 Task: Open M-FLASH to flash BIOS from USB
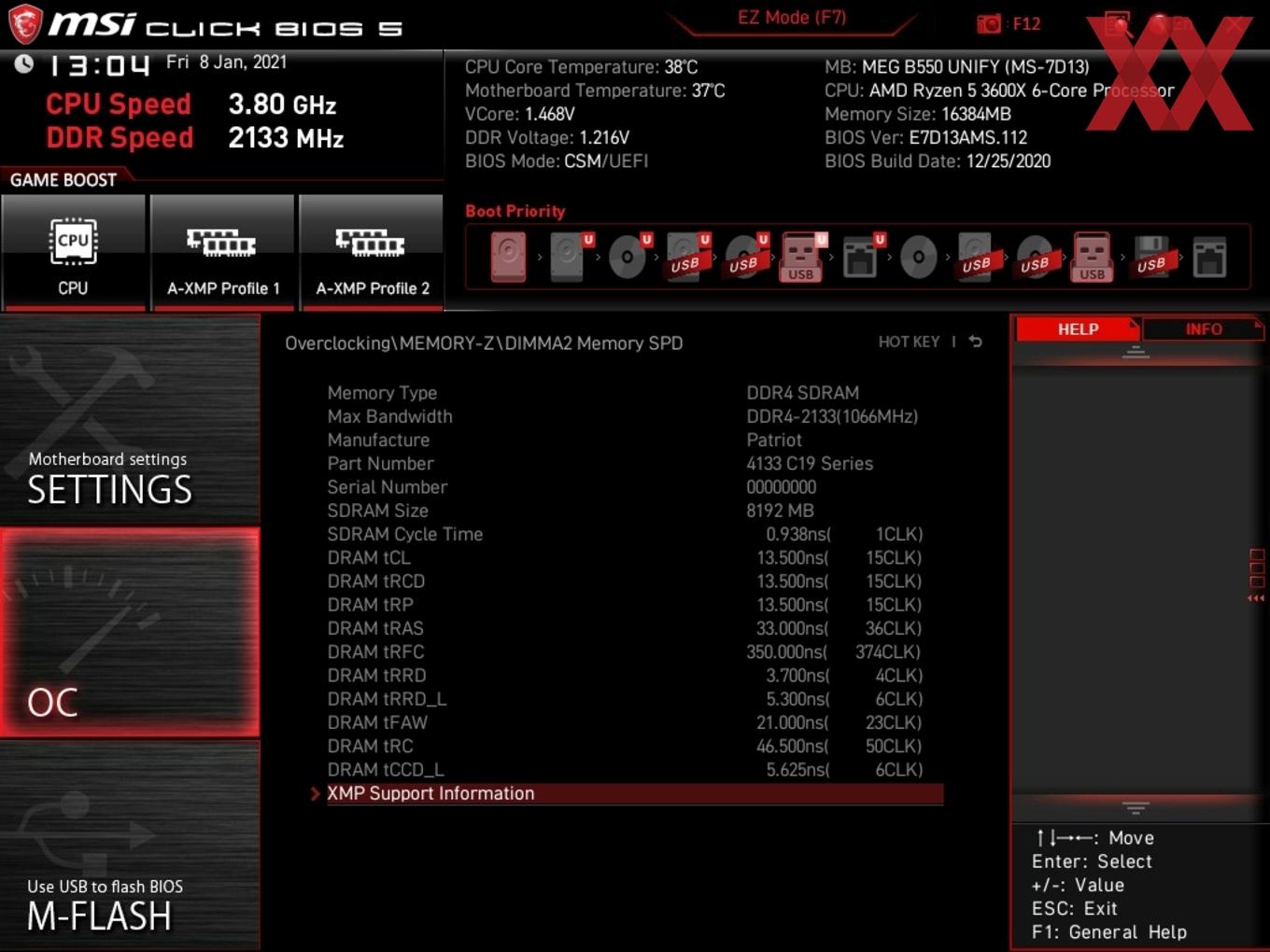pos(130,847)
